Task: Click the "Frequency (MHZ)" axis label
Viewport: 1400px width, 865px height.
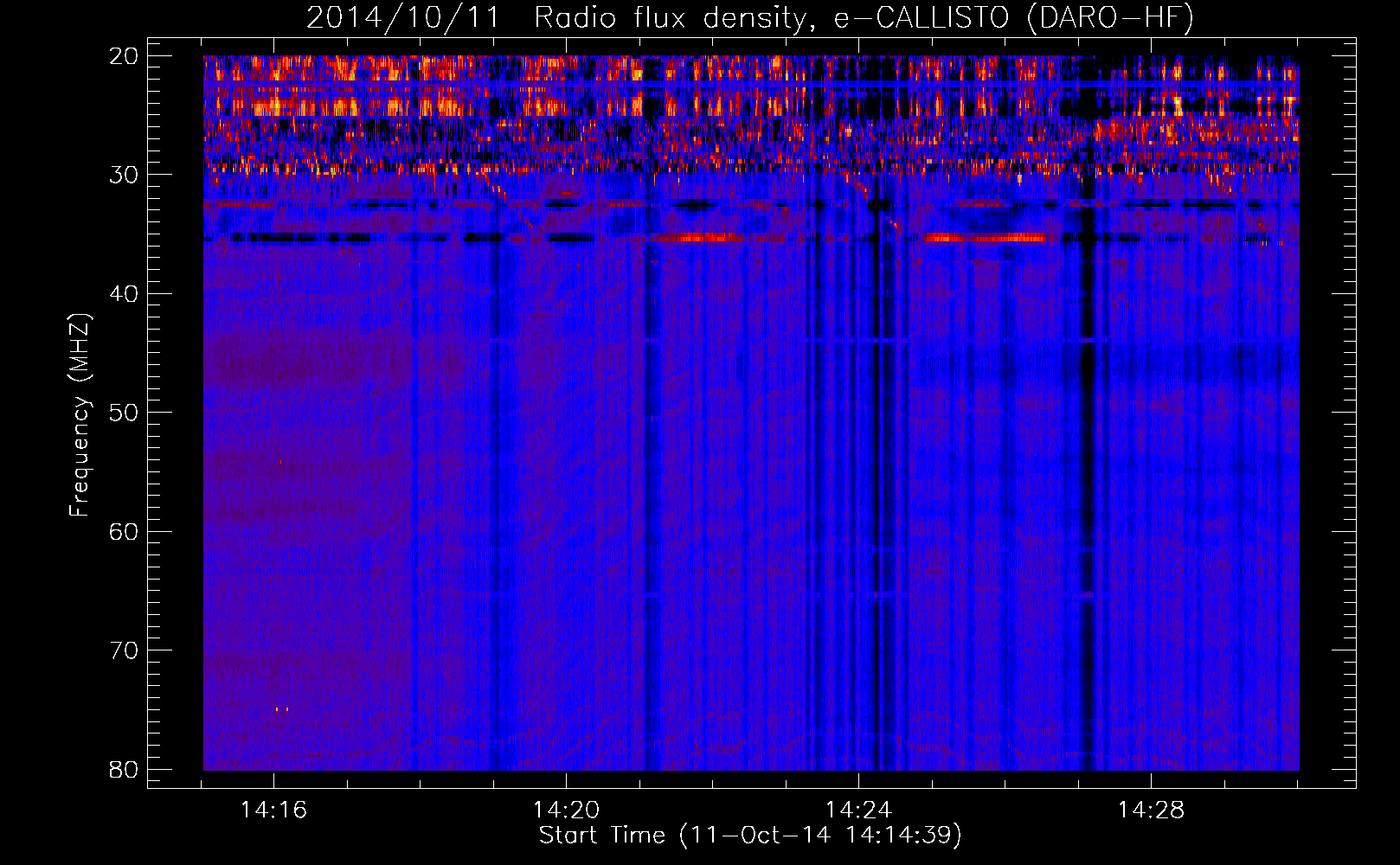Action: (80, 415)
